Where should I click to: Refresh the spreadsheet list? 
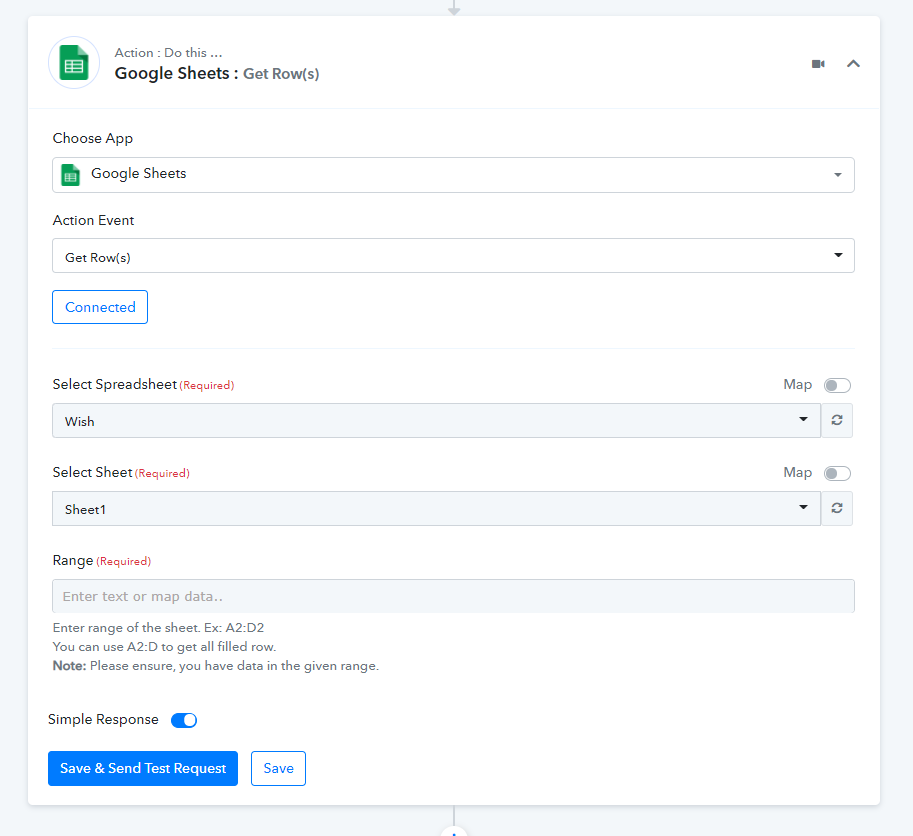click(x=837, y=420)
